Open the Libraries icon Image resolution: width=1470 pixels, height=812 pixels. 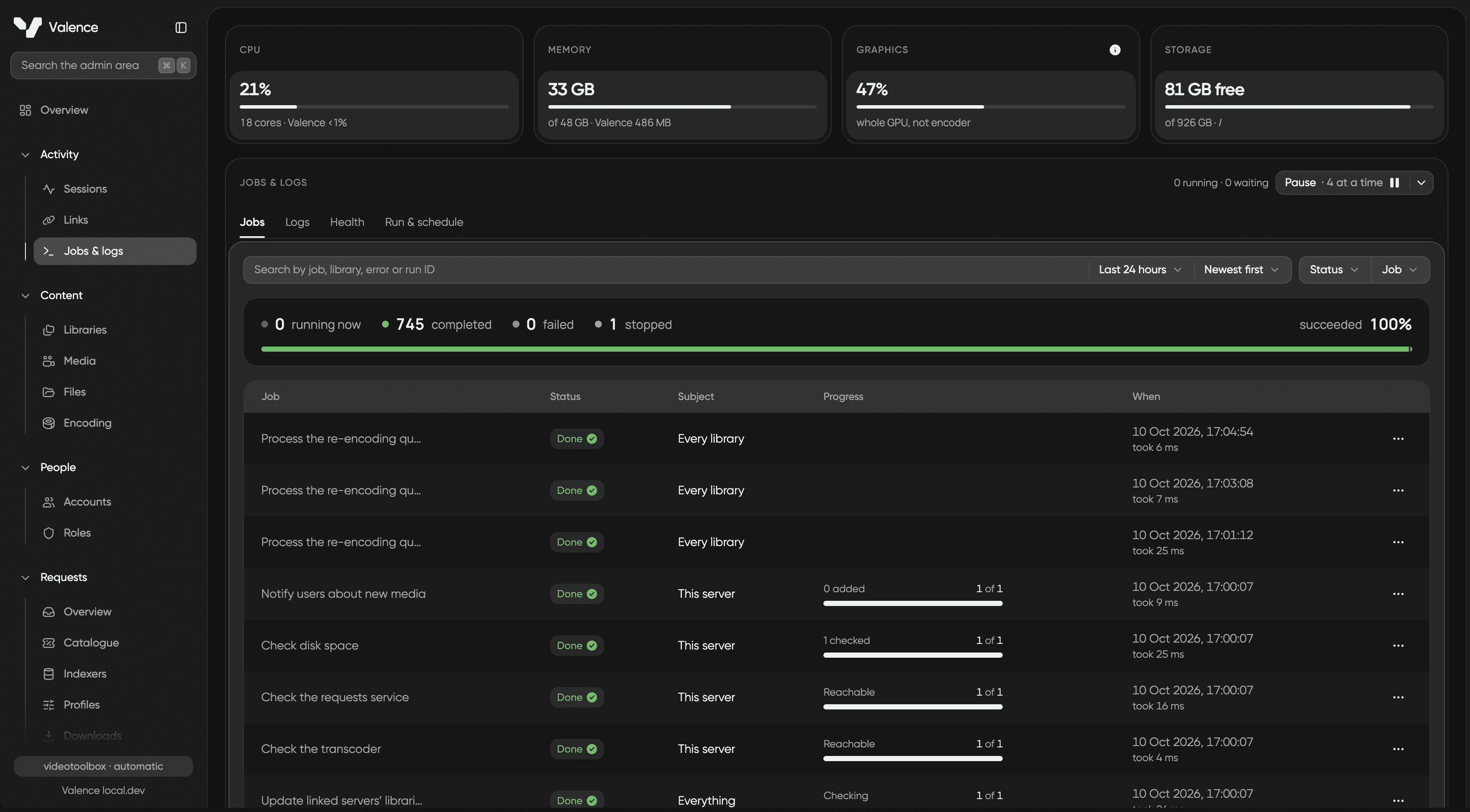49,330
